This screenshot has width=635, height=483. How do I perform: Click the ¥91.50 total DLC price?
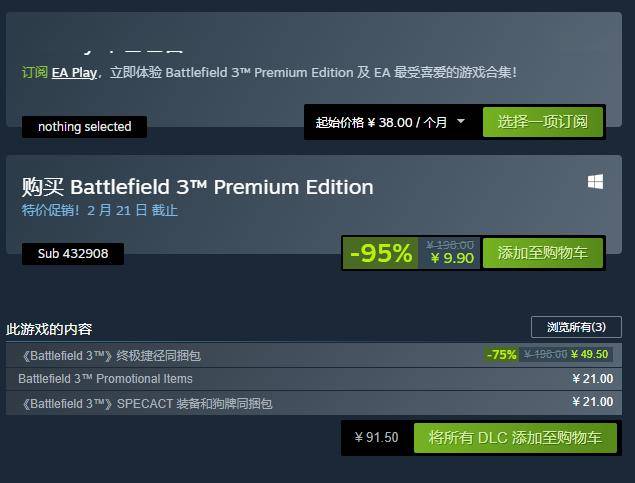[x=376, y=438]
